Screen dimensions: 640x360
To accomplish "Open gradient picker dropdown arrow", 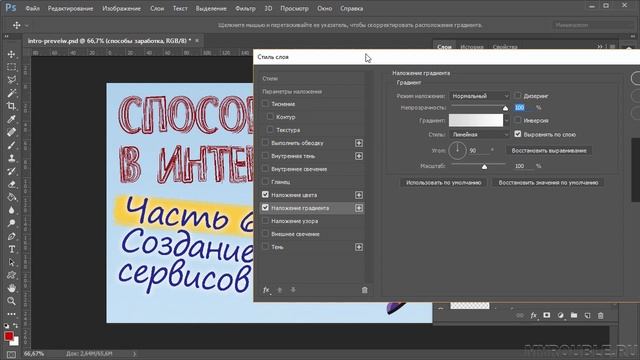I will click(x=507, y=120).
